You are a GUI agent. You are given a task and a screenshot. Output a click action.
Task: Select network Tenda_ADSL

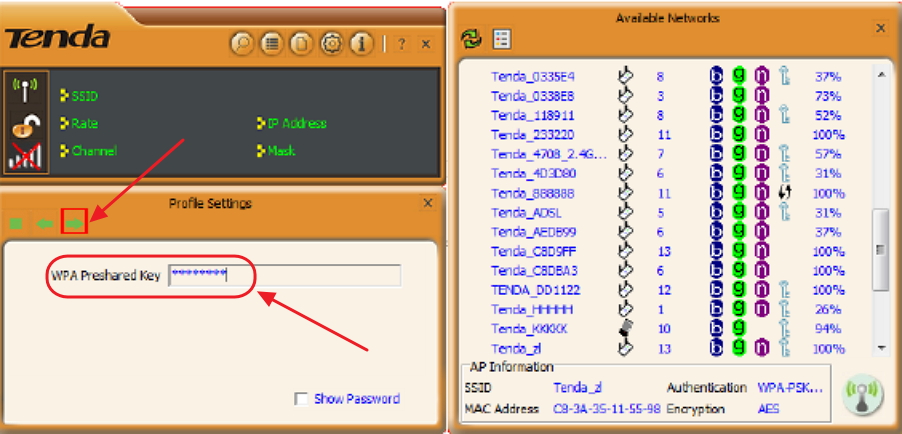526,212
